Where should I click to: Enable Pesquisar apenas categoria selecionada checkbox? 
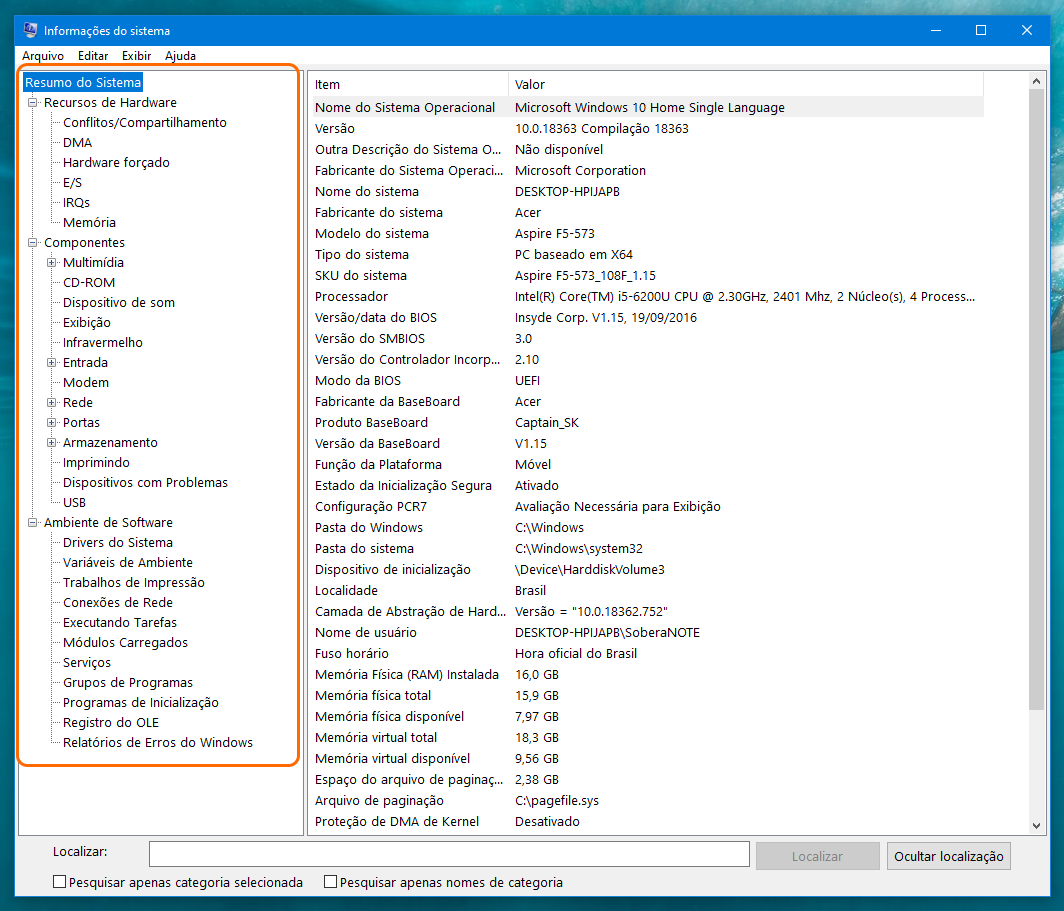(x=60, y=882)
